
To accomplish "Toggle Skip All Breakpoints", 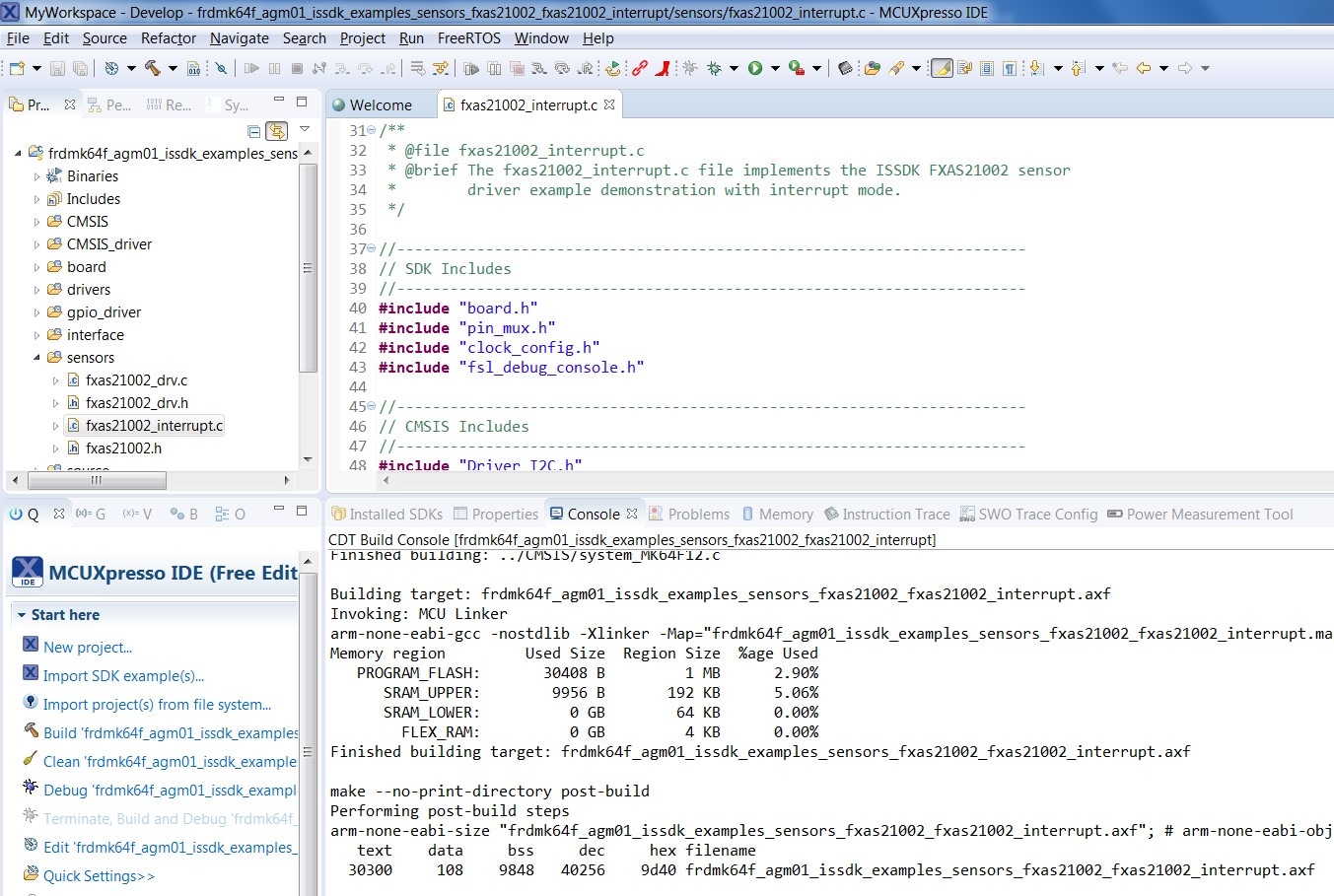I will pos(222,67).
